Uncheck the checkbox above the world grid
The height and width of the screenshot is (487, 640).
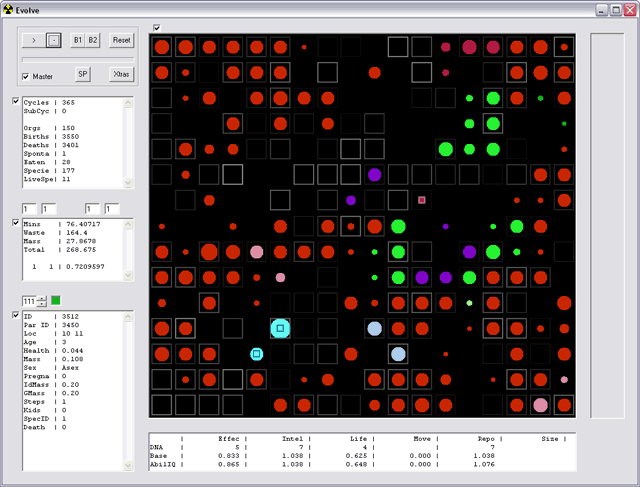point(157,28)
